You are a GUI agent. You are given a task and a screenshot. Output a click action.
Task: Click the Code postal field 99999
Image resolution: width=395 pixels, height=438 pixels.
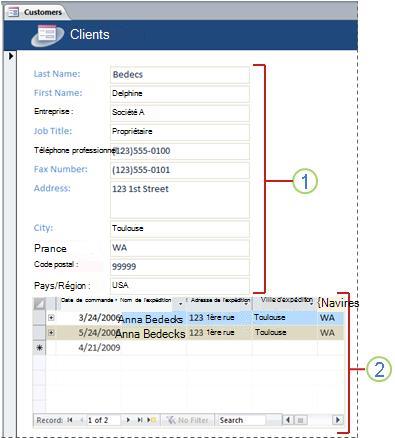click(x=180, y=267)
